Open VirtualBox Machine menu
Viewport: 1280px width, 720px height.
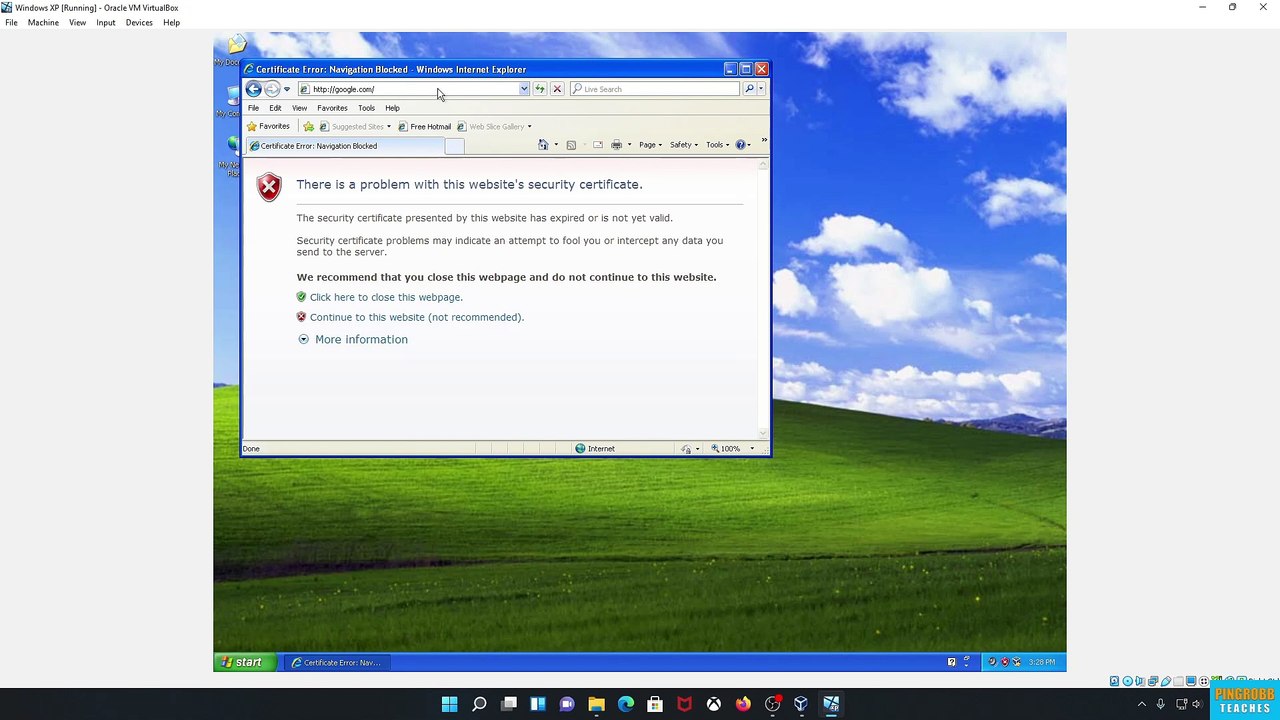click(43, 22)
